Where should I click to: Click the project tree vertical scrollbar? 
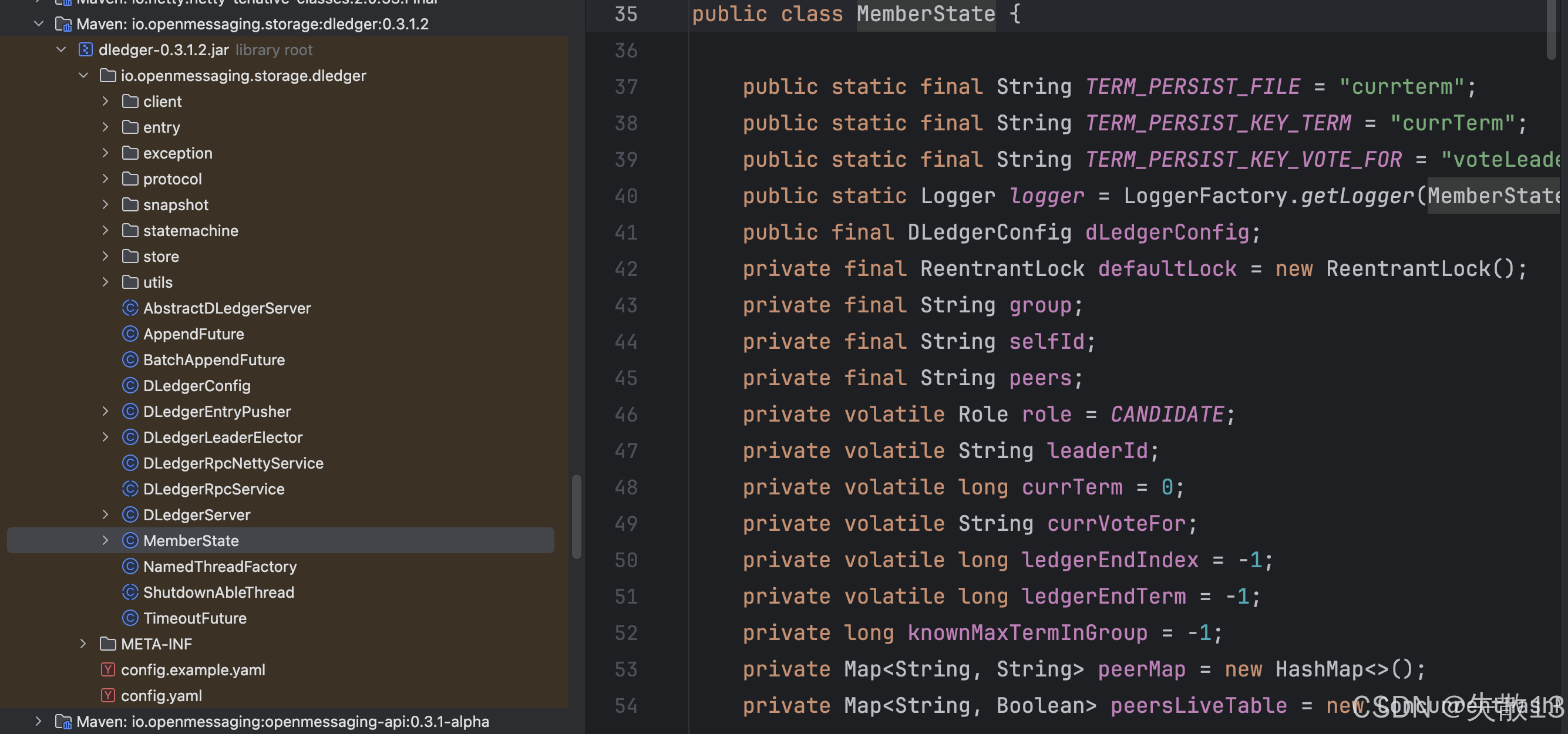coord(576,516)
